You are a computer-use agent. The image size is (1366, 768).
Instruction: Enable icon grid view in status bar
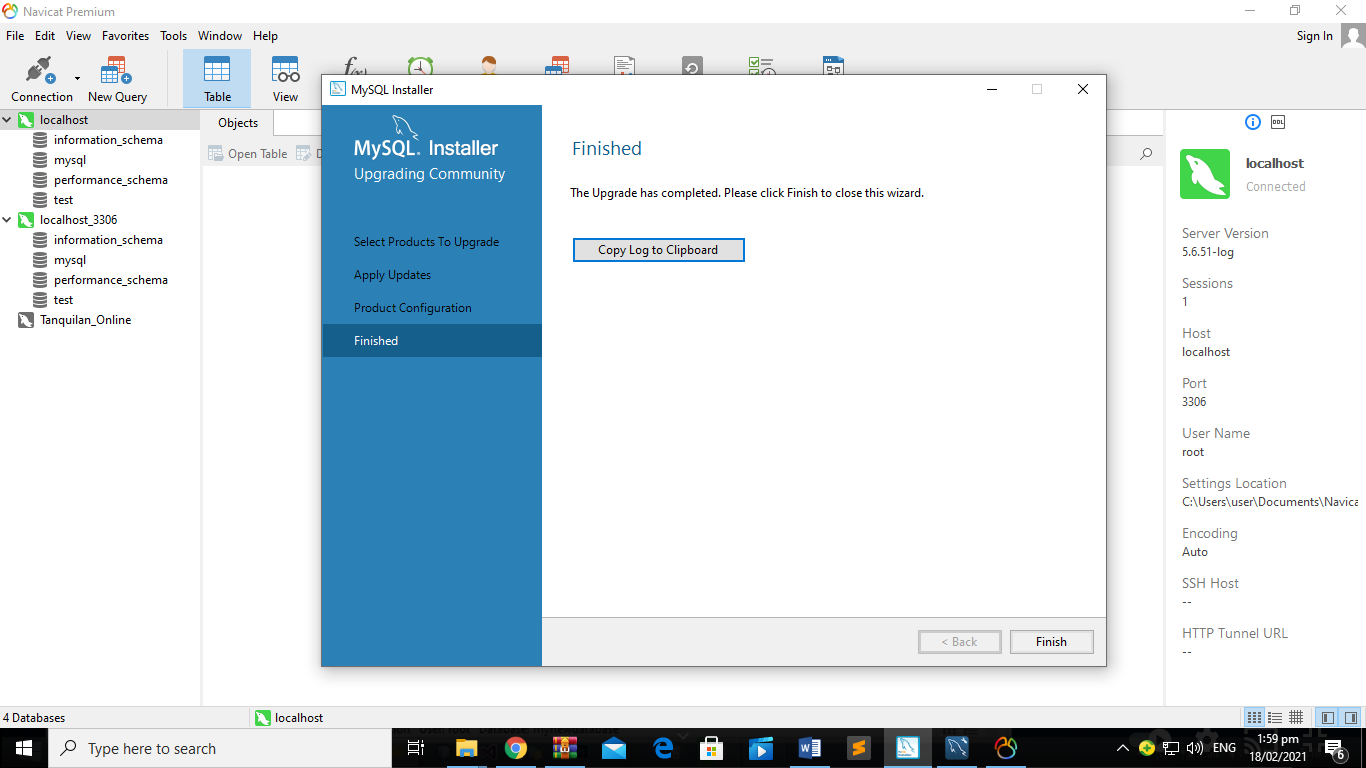pos(1254,718)
